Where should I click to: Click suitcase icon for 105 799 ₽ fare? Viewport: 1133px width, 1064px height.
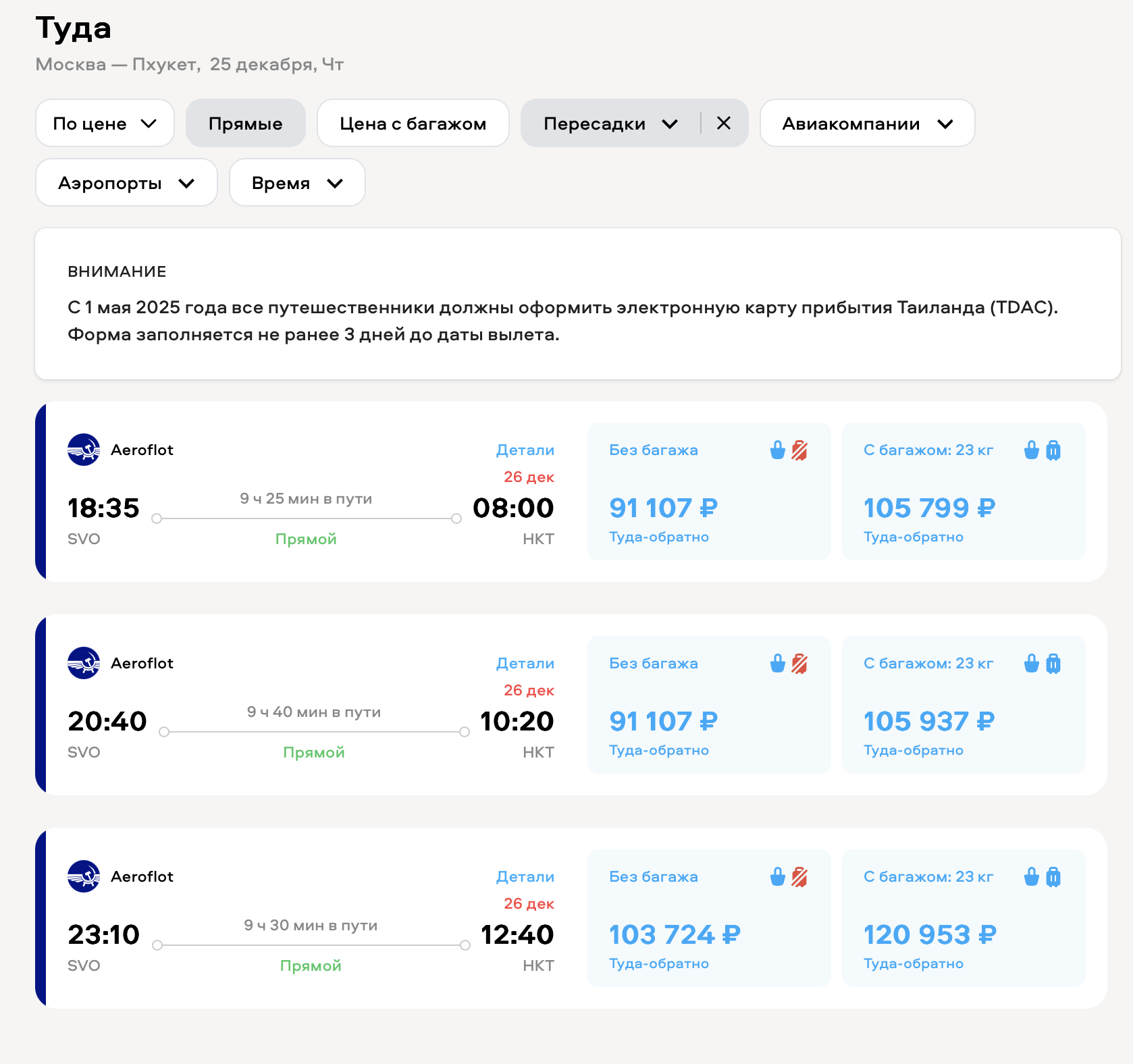click(x=1053, y=450)
